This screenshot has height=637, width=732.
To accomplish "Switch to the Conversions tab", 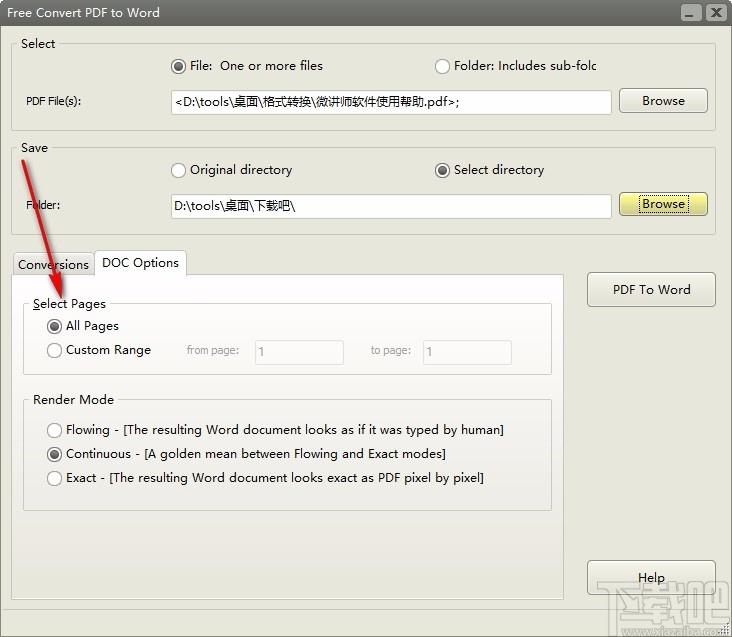I will tap(53, 265).
